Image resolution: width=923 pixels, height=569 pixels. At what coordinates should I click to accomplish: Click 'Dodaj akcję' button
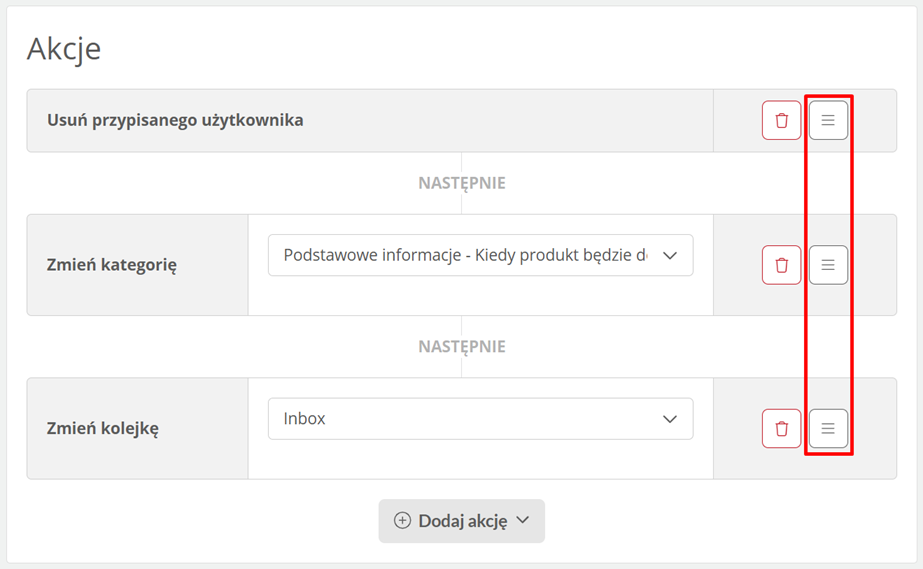coord(462,521)
